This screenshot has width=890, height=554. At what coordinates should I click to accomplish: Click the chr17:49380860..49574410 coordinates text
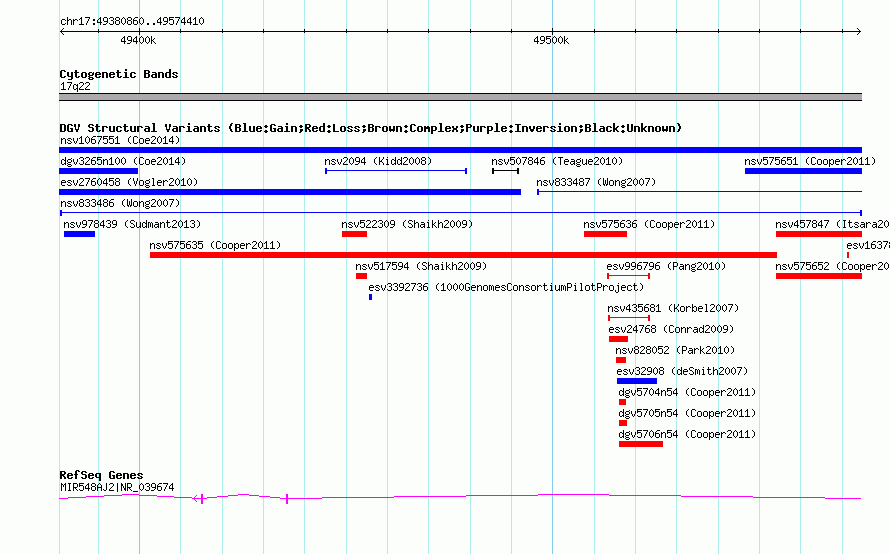click(132, 21)
